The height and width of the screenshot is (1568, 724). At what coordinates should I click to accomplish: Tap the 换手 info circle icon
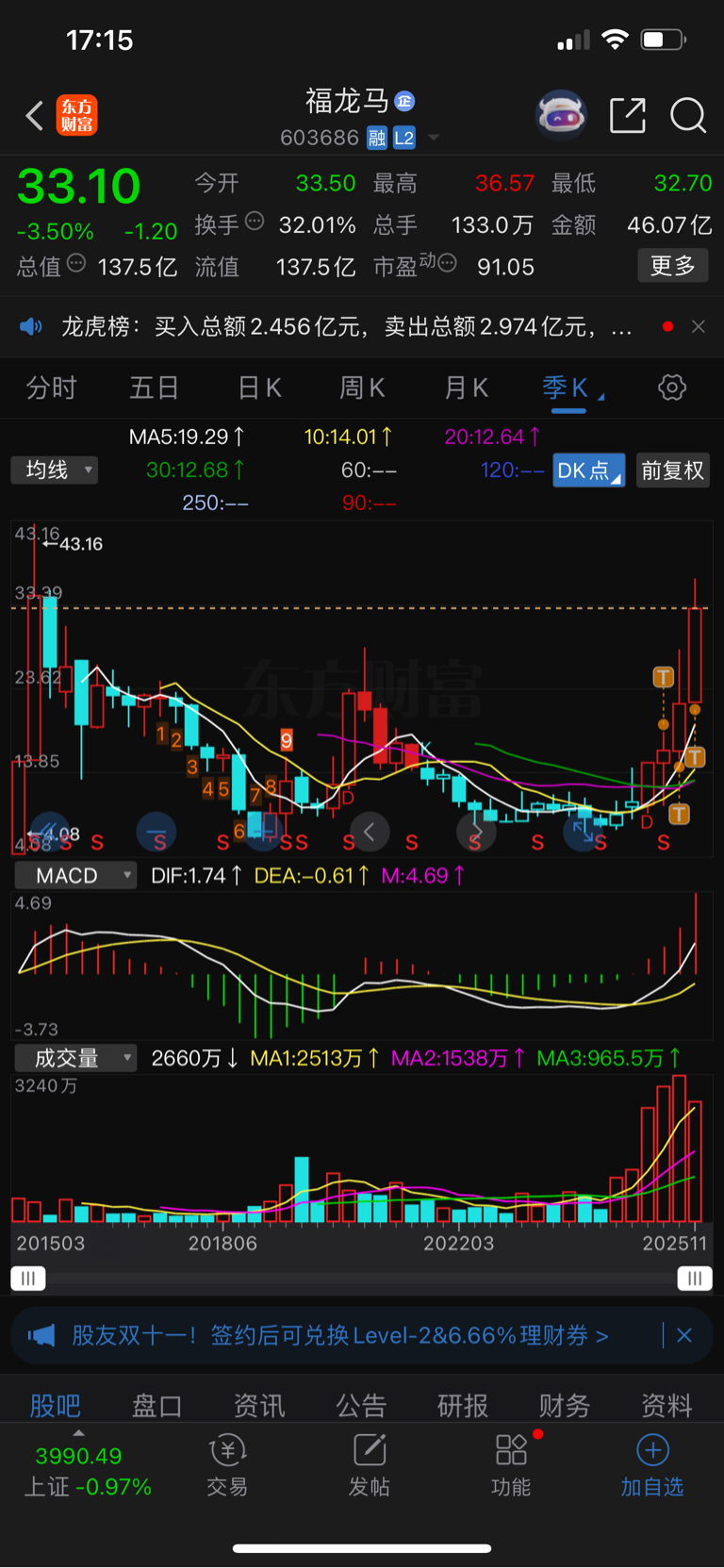click(255, 222)
